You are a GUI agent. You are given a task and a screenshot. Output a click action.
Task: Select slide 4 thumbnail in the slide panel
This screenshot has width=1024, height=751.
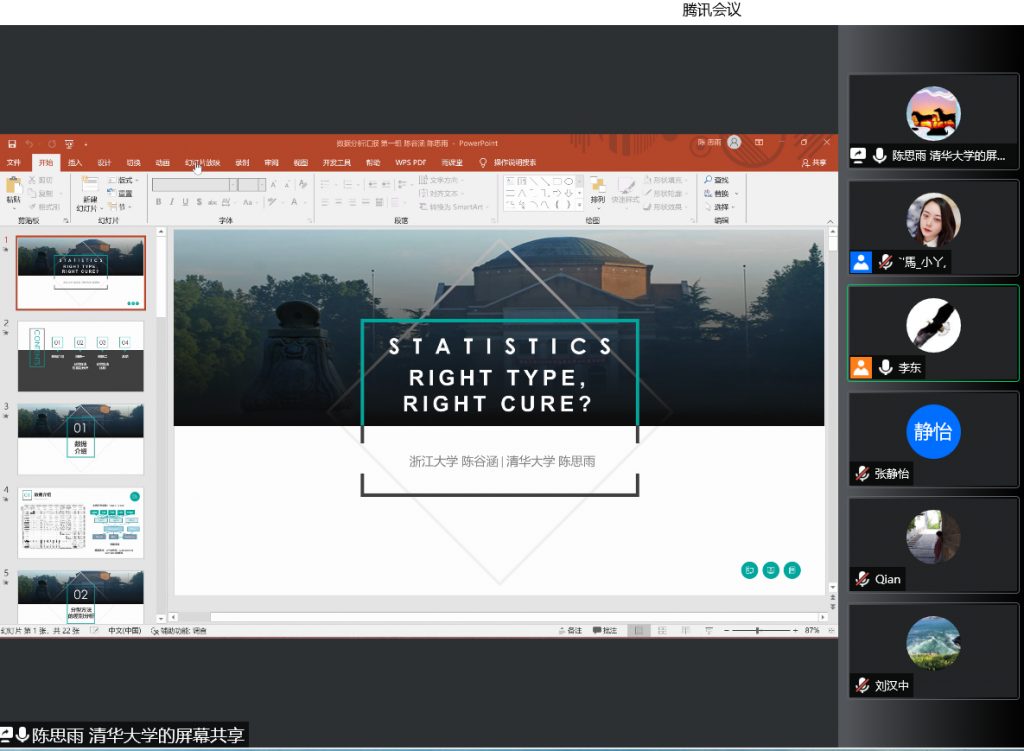tap(81, 523)
